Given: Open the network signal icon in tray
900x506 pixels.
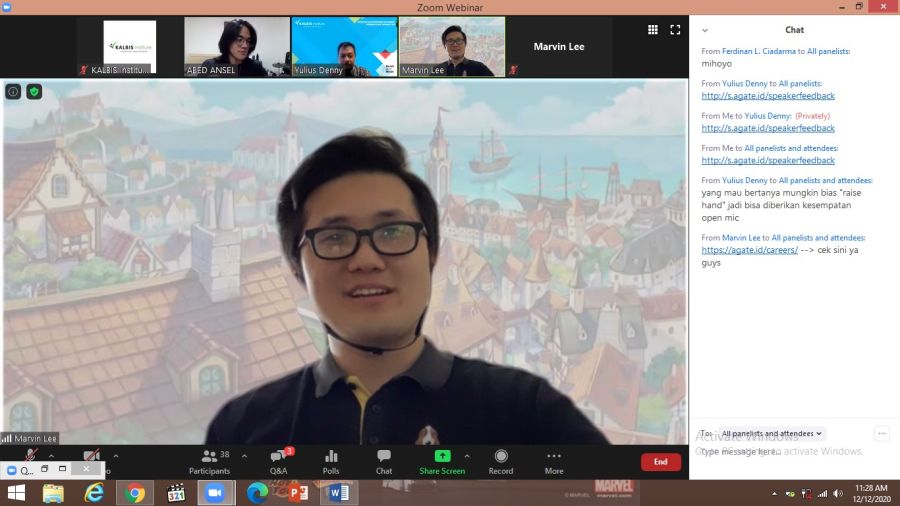Looking at the screenshot, I should (823, 493).
